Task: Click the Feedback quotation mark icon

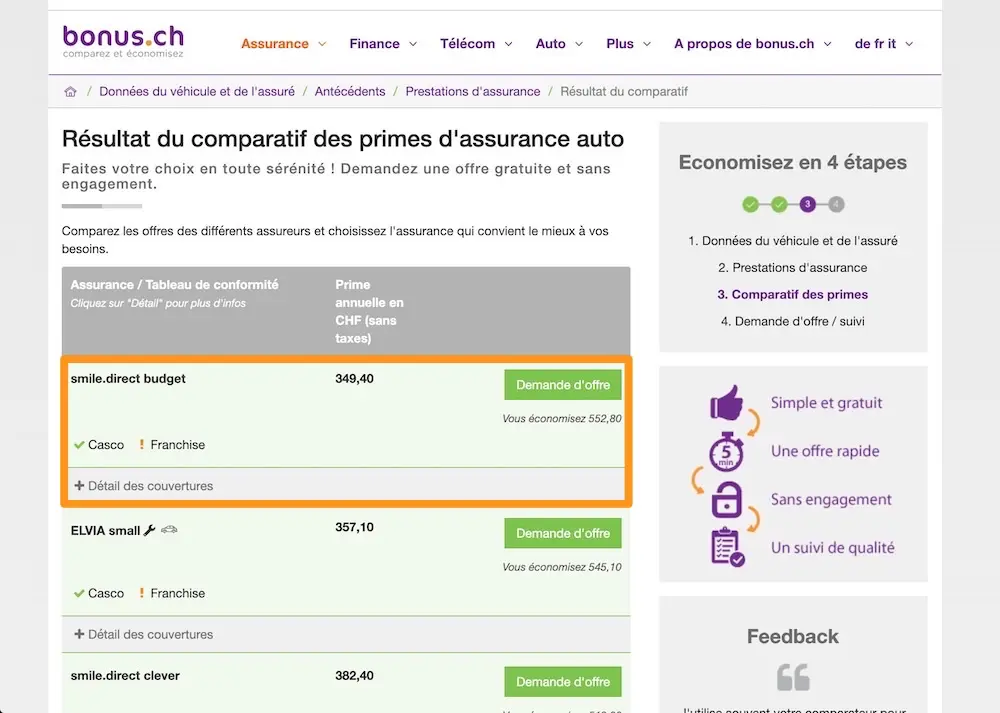Action: pos(793,677)
